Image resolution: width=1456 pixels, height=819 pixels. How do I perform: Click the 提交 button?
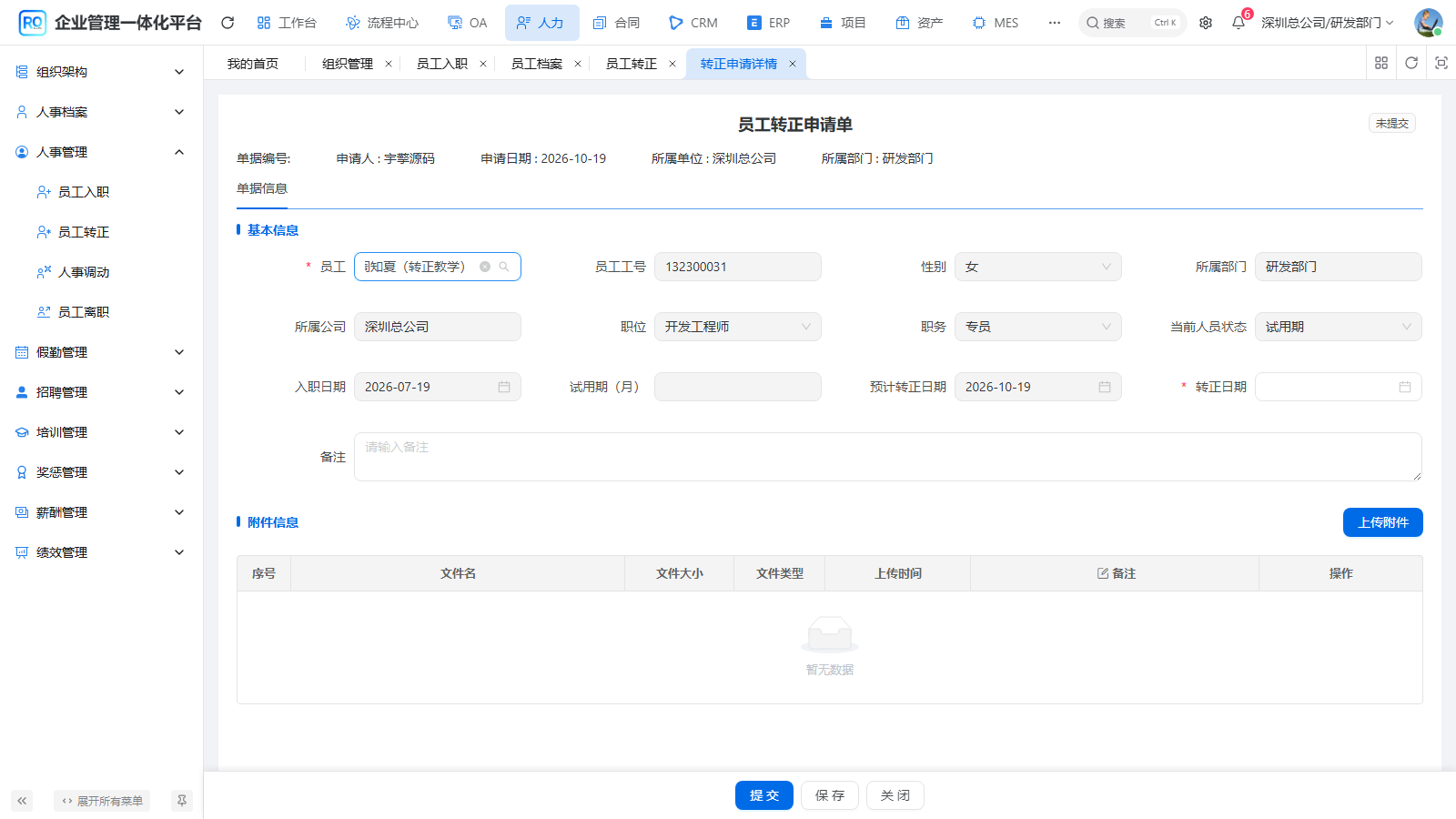click(x=764, y=795)
